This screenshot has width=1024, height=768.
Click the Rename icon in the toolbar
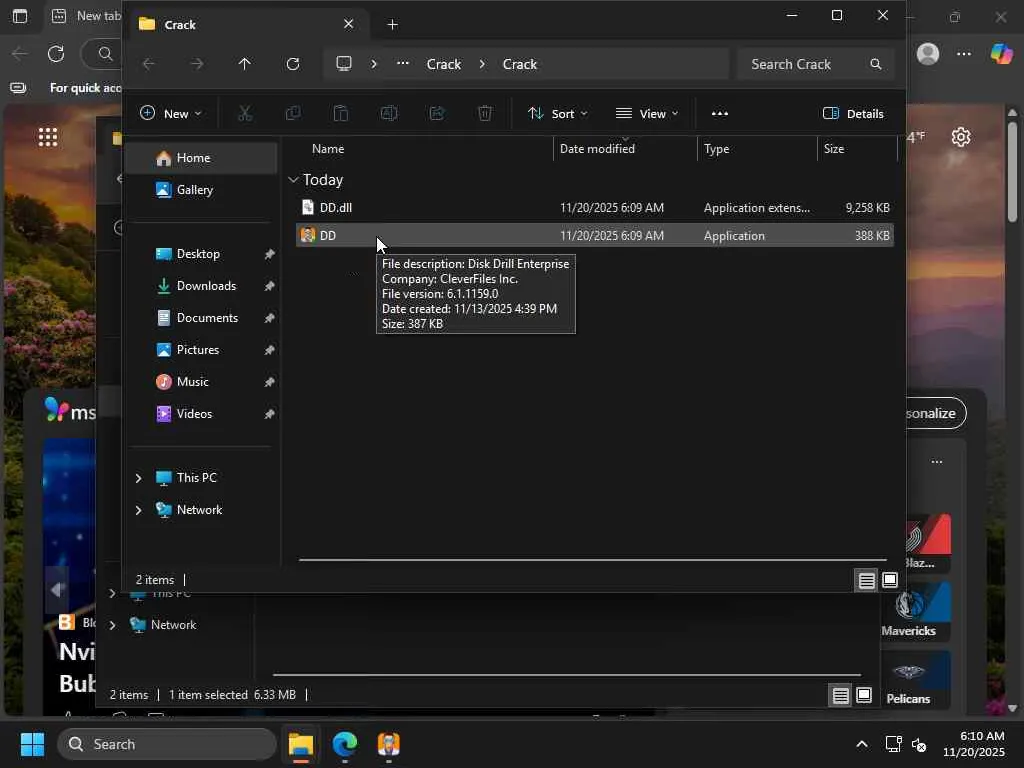[x=389, y=114]
